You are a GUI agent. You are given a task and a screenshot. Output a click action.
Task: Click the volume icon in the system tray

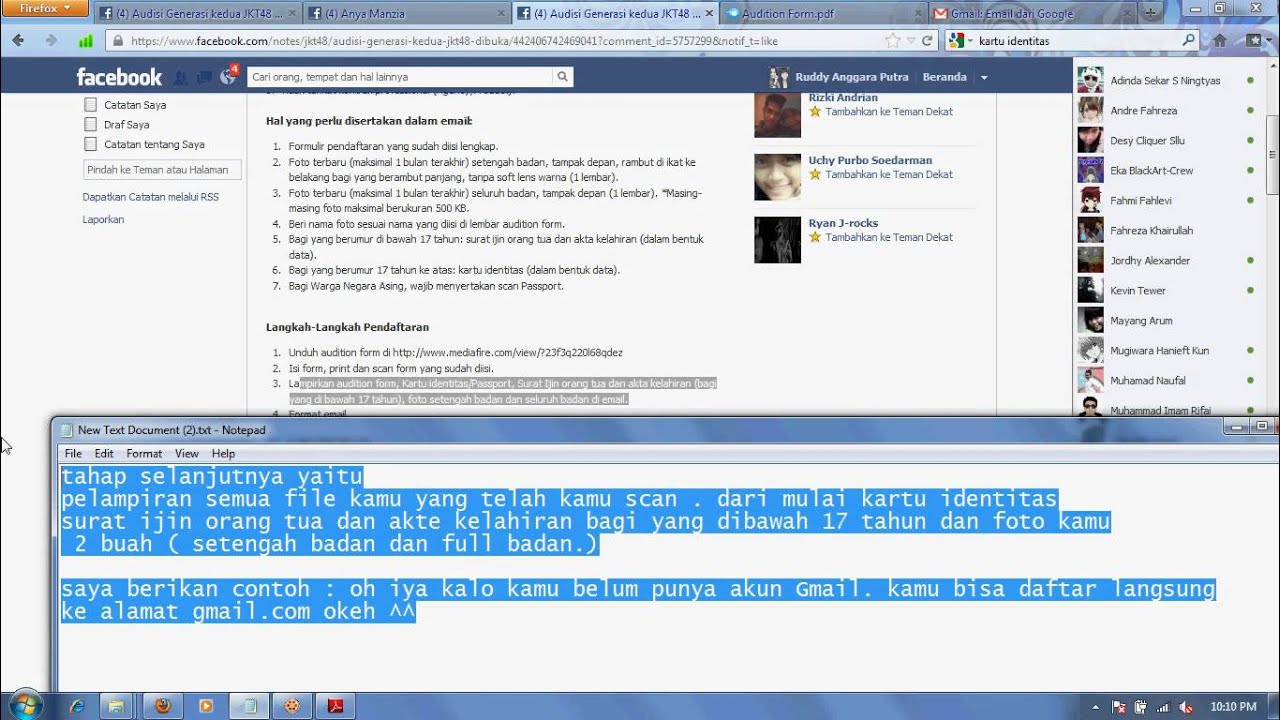1185,707
